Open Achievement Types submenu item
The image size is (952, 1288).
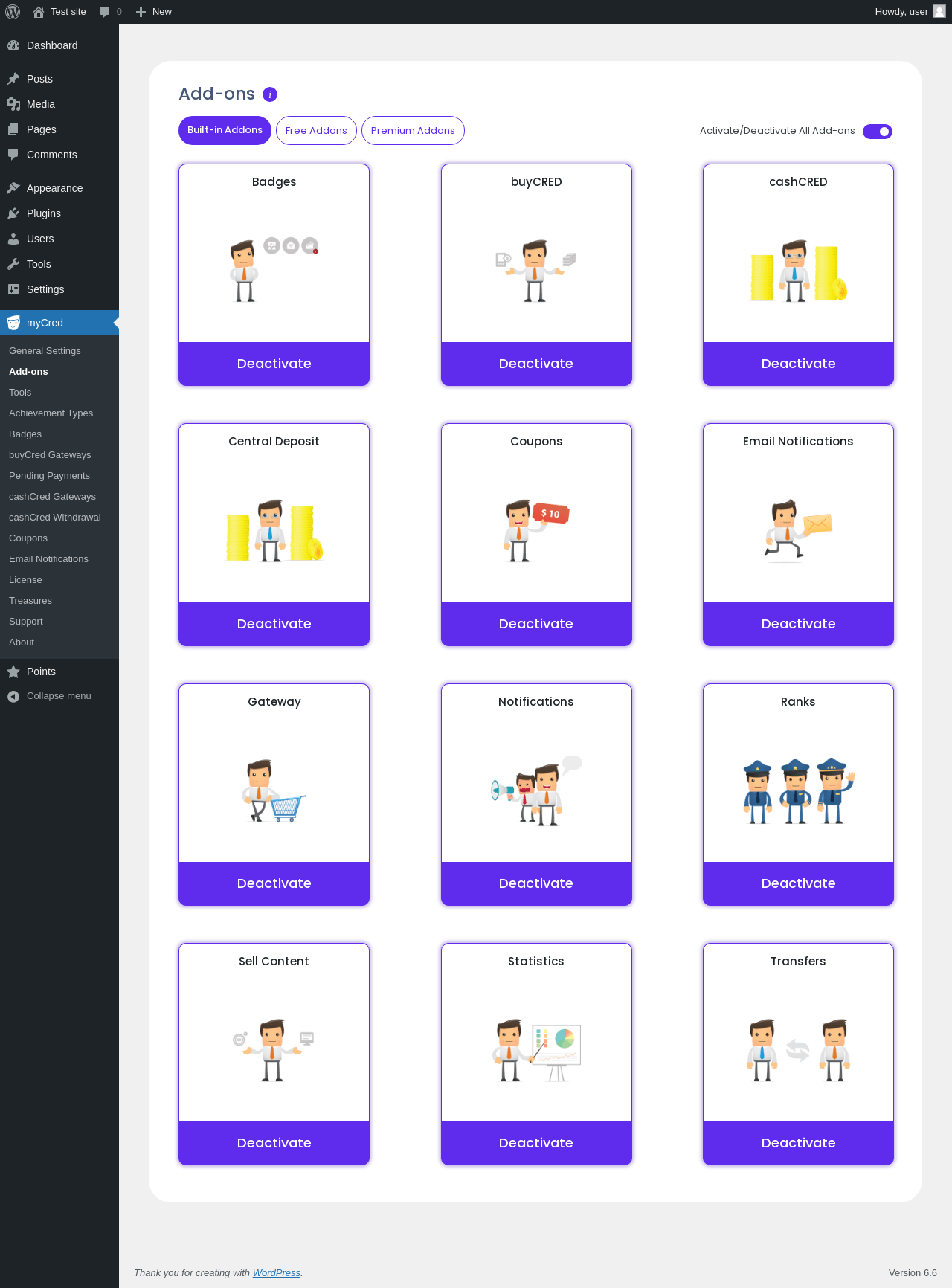click(x=59, y=413)
